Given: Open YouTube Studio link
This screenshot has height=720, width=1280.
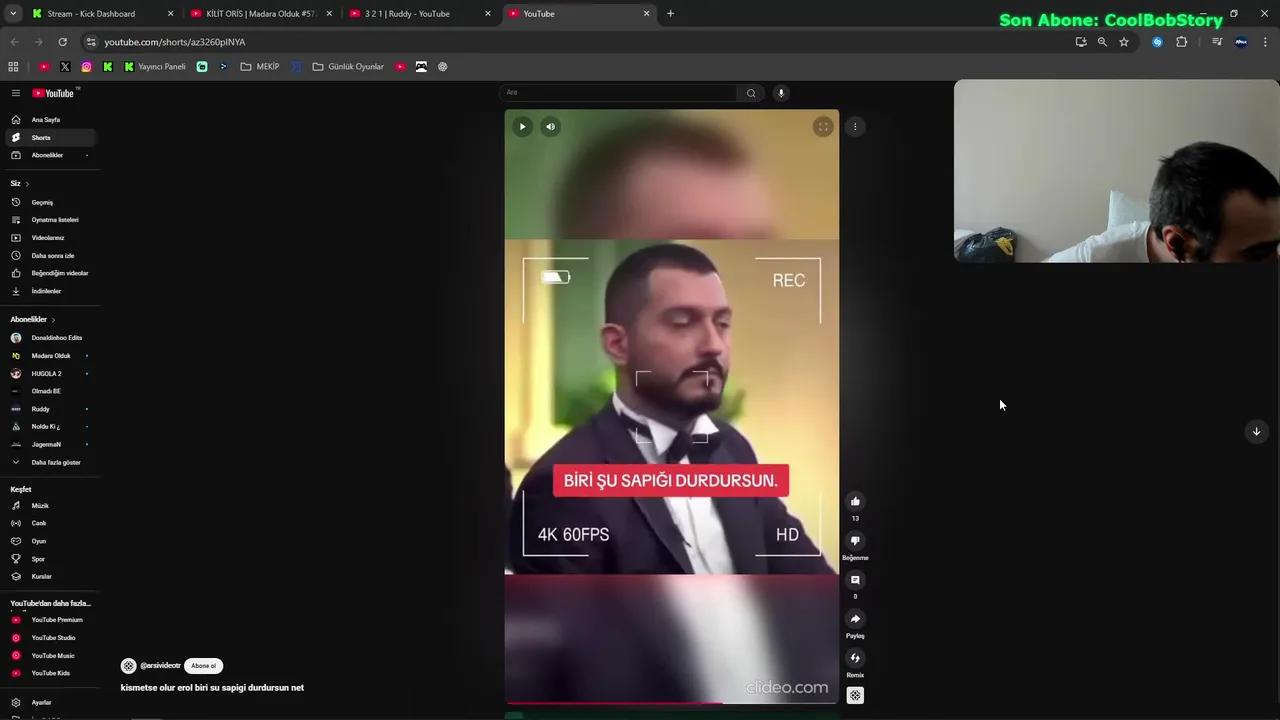Looking at the screenshot, I should 50,638.
